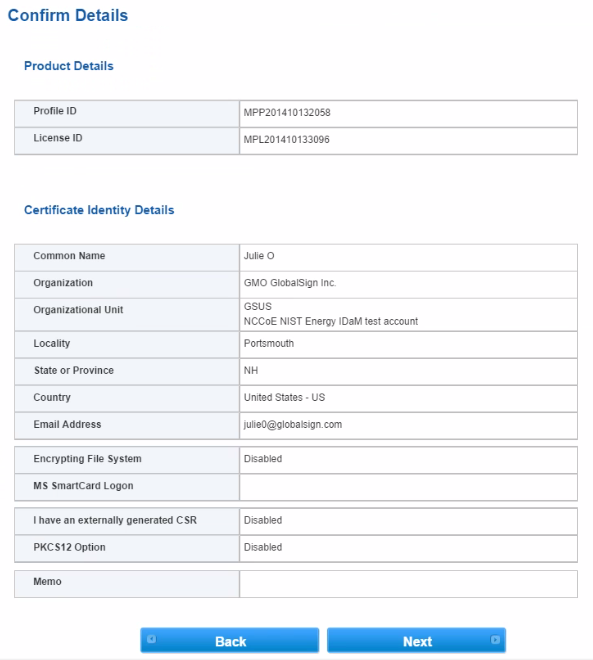Click the empty Memo field
The height and width of the screenshot is (660, 593).
(x=408, y=584)
